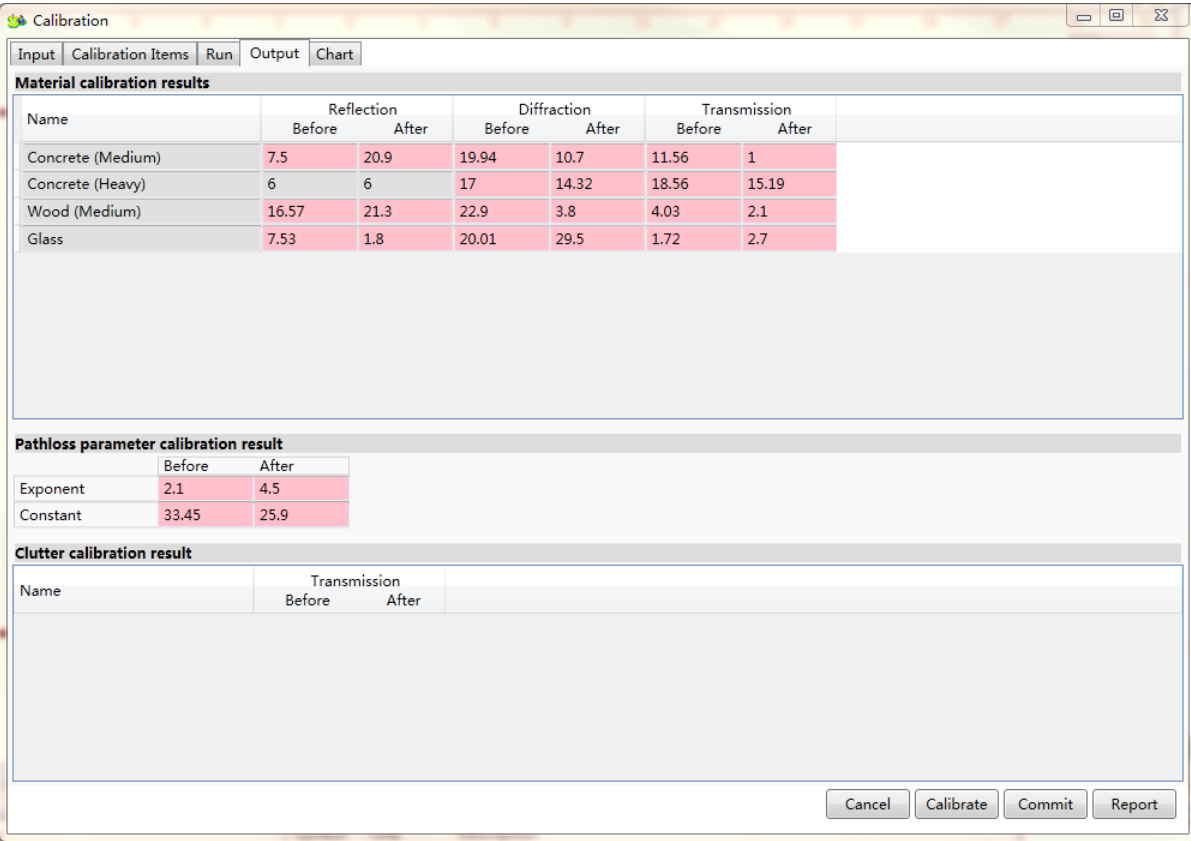1191x841 pixels.
Task: Click the Wood (Medium) material name
Action: tap(84, 211)
